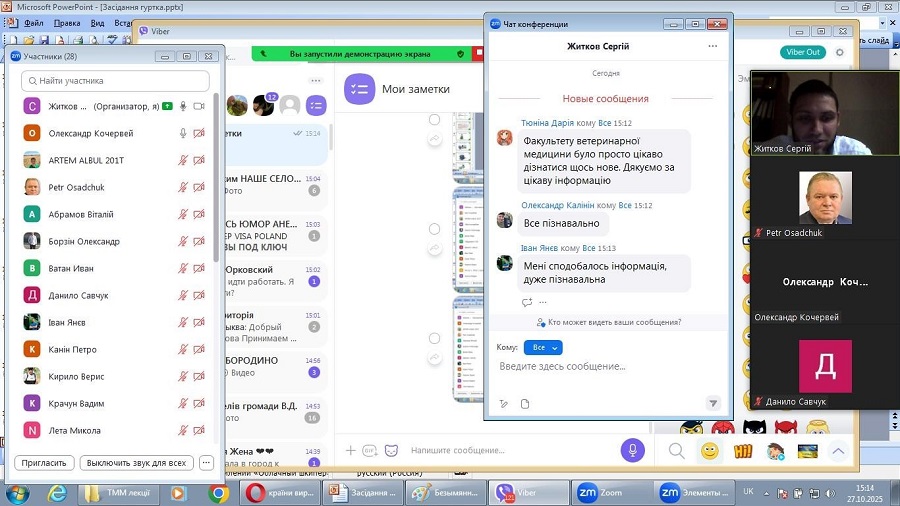
Task: Open the three-dot menu in chat header
Action: point(712,46)
